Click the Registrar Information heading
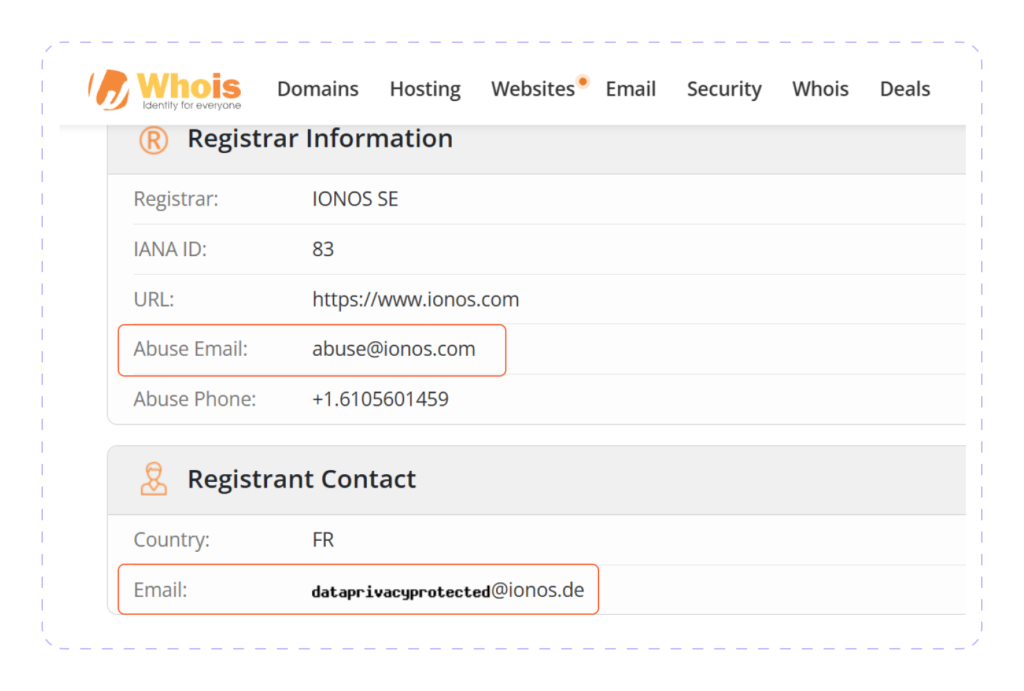 (320, 138)
